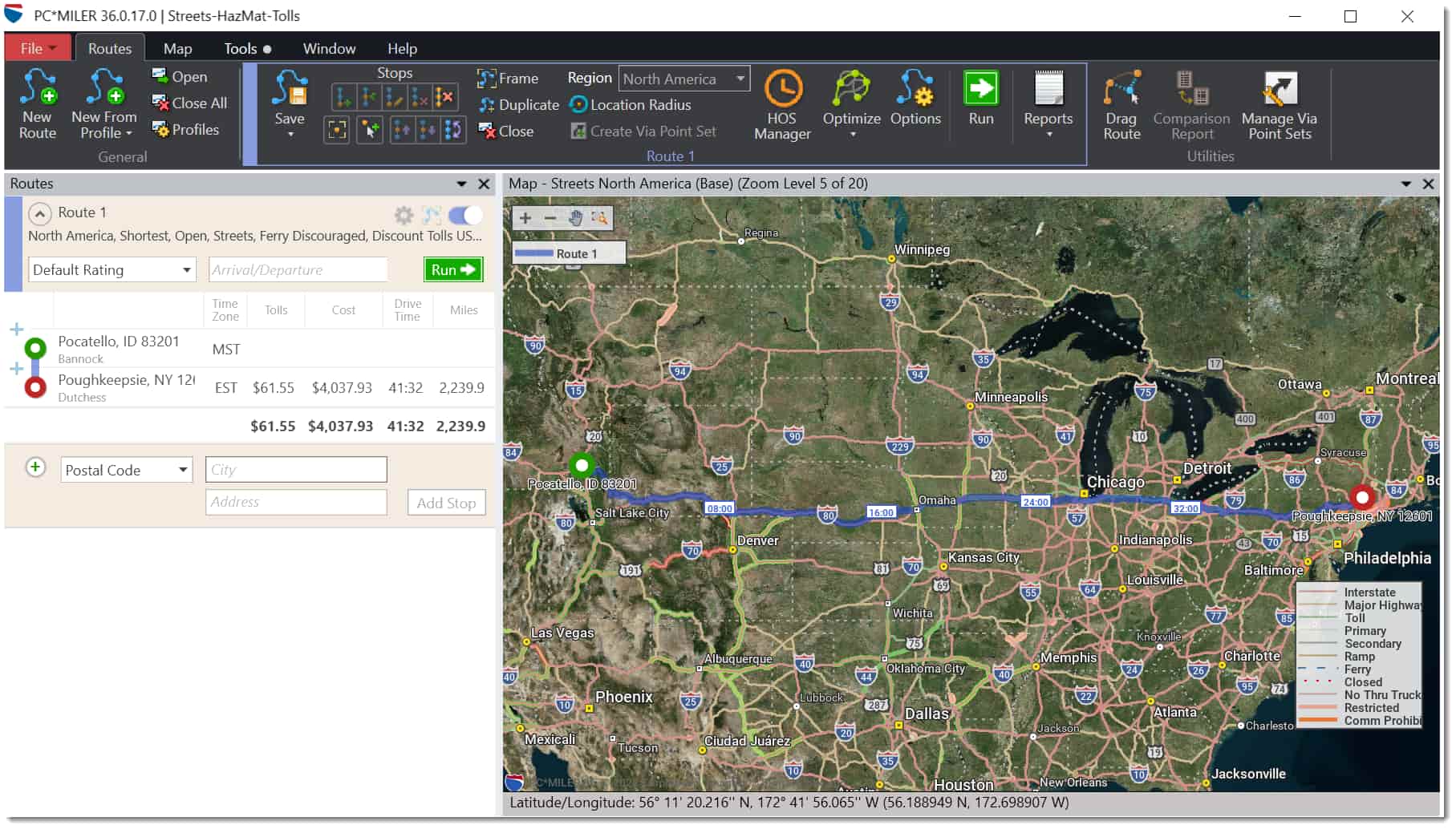The image size is (1456, 829).
Task: Click the green circle add-stop icon
Action: tap(35, 468)
